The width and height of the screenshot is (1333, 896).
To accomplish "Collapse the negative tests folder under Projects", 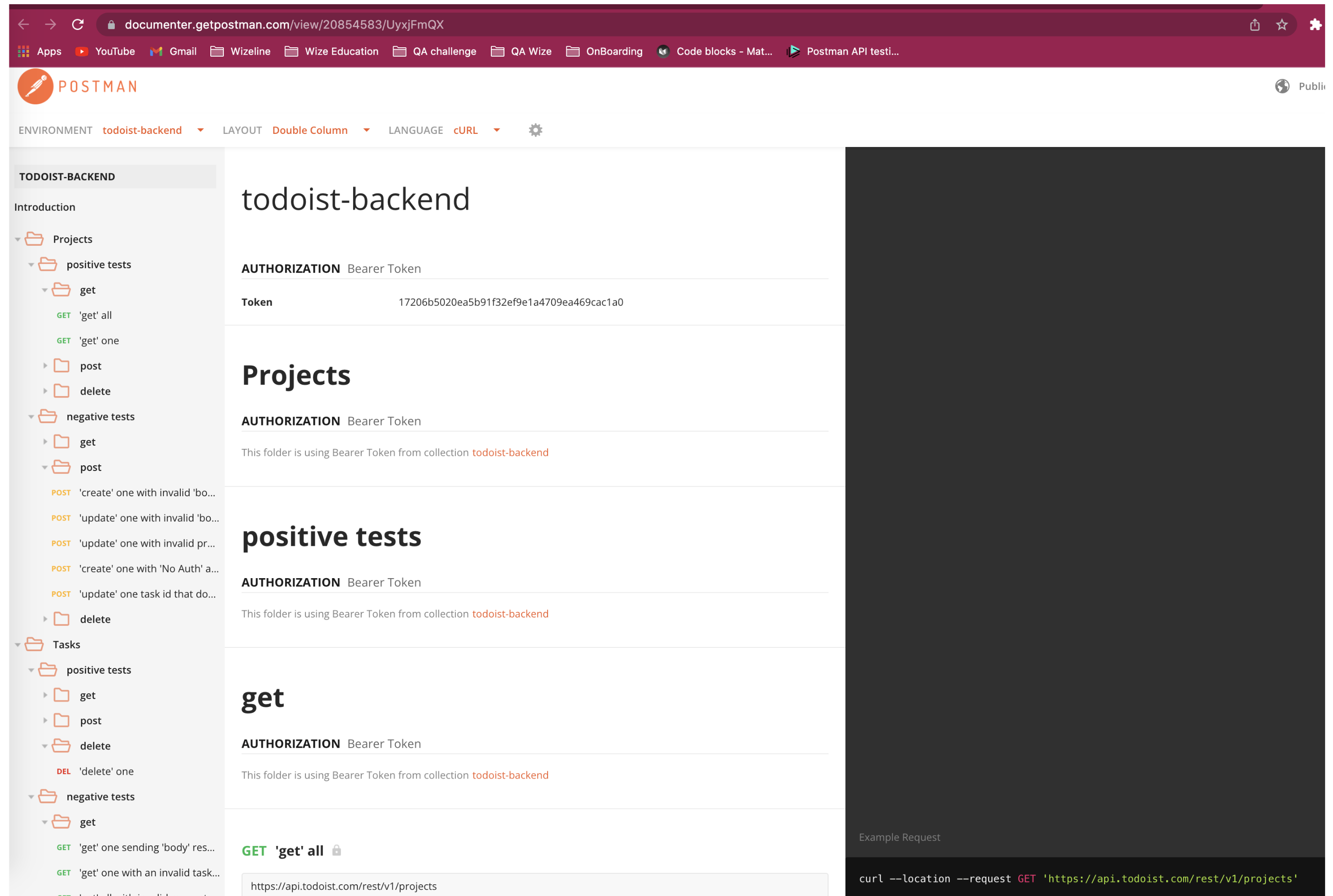I will coord(31,416).
